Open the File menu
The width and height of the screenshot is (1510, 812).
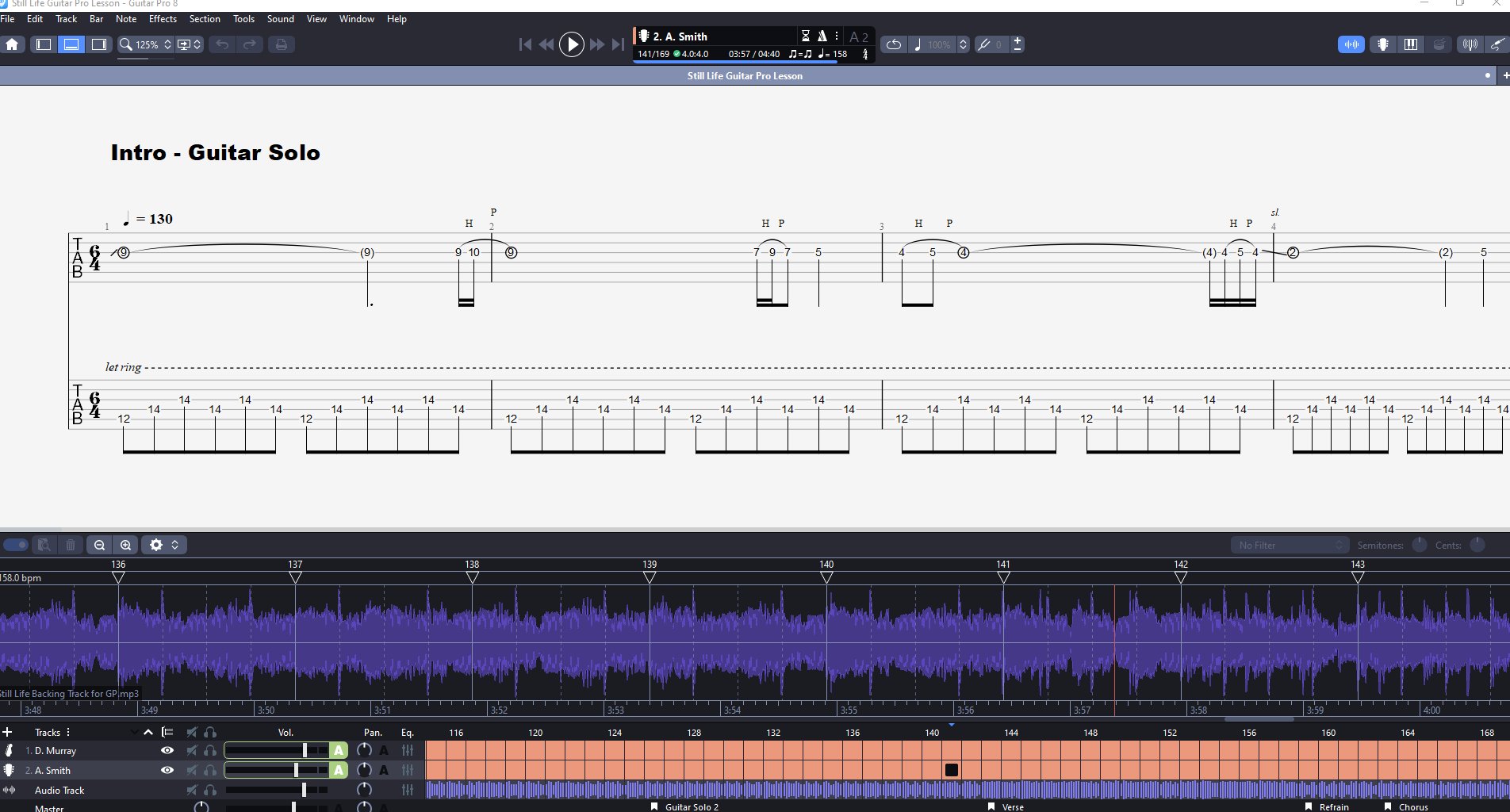click(8, 19)
